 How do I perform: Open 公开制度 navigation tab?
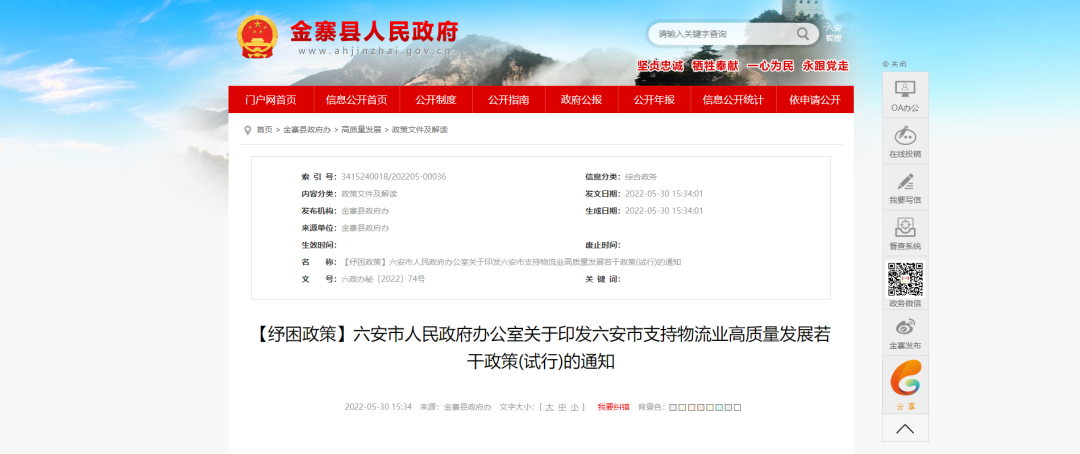pos(435,99)
